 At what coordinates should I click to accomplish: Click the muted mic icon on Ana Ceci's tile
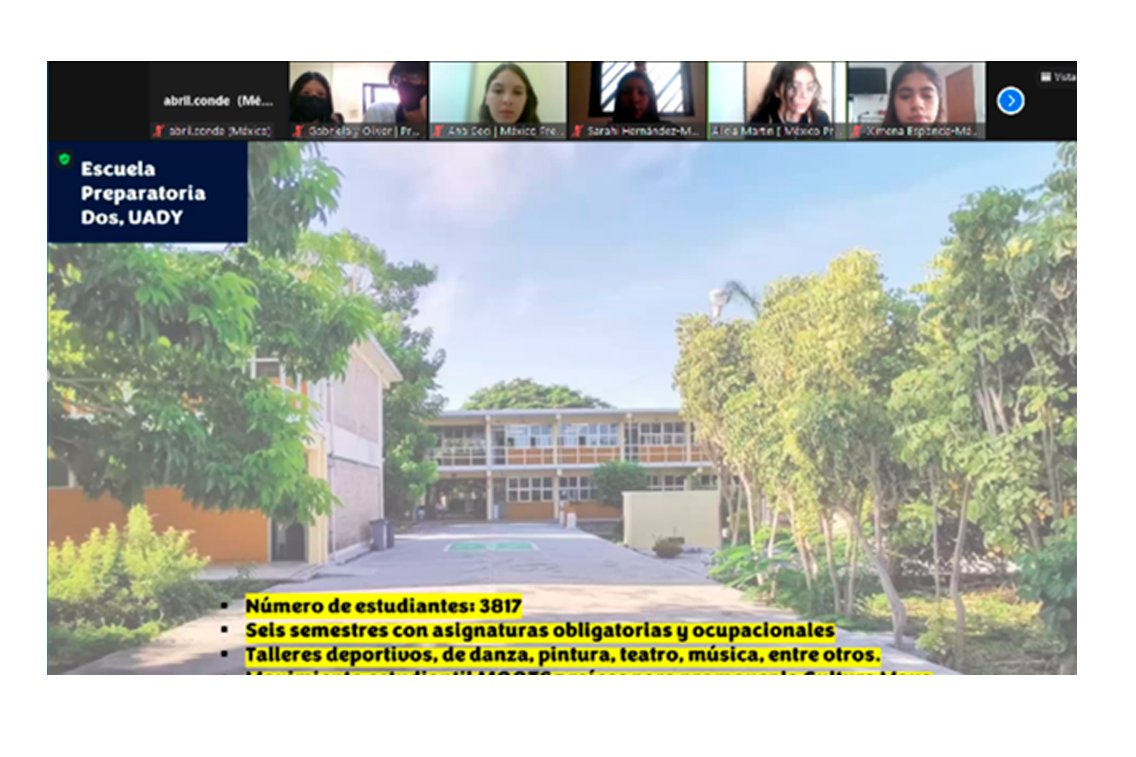(x=437, y=130)
